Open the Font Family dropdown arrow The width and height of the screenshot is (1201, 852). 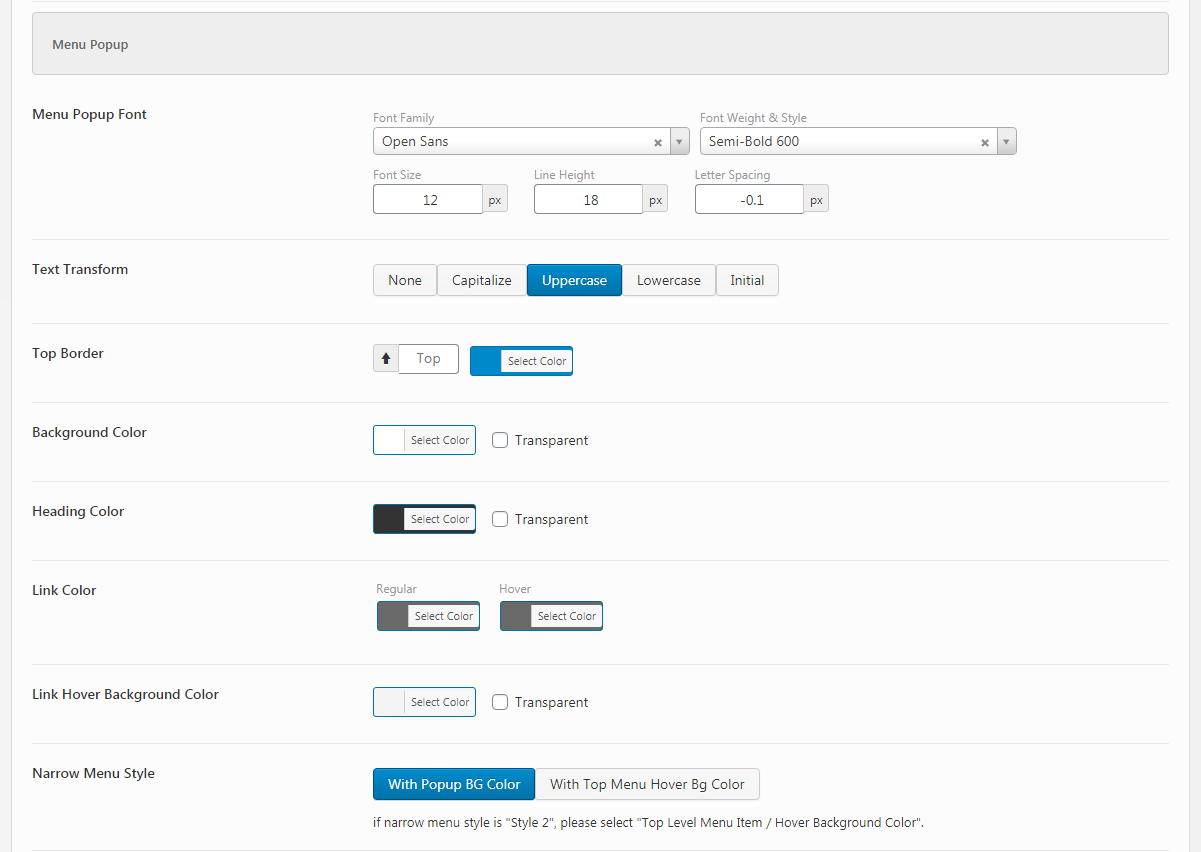point(680,141)
